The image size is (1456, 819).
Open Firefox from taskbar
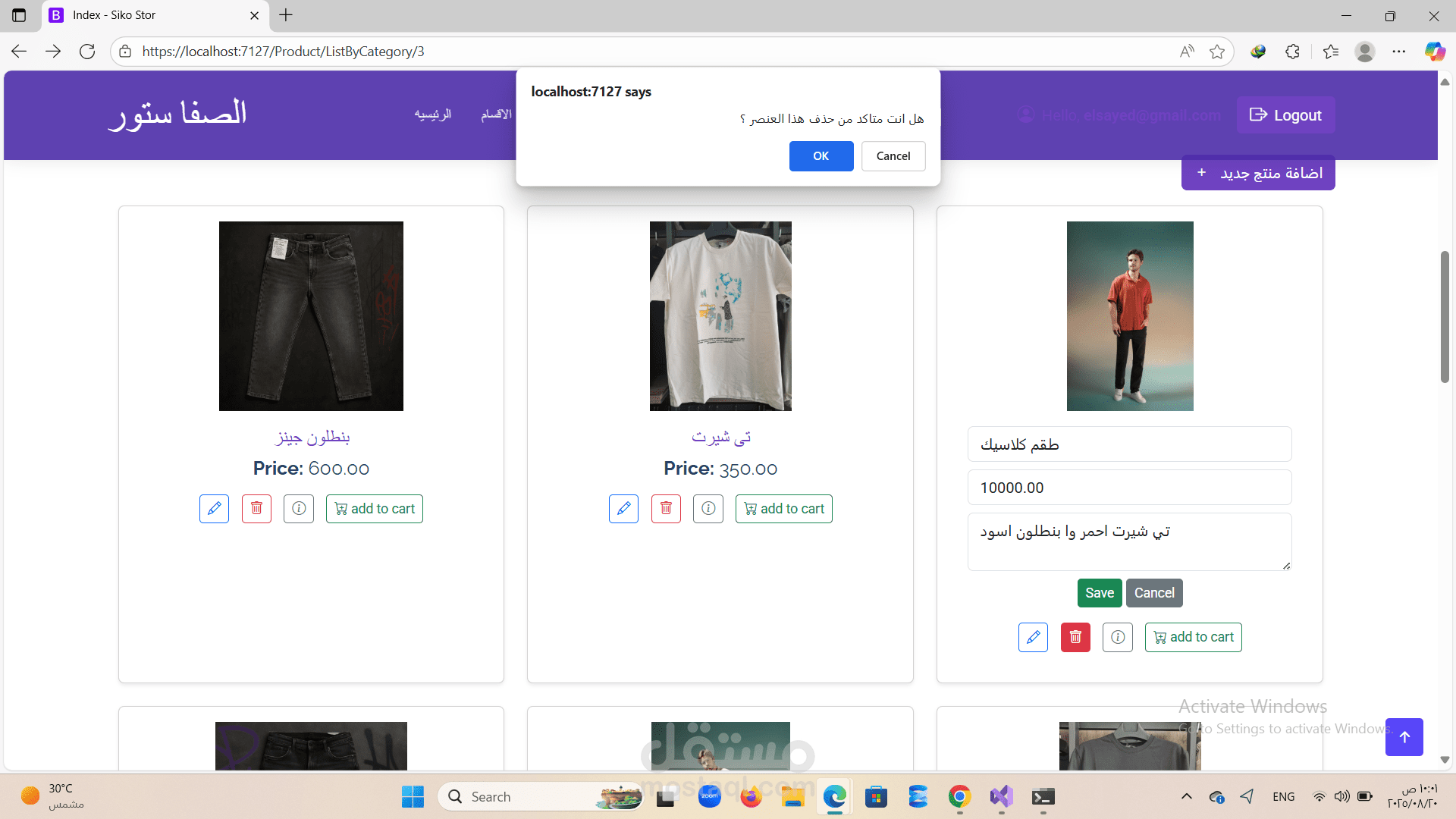tap(751, 797)
